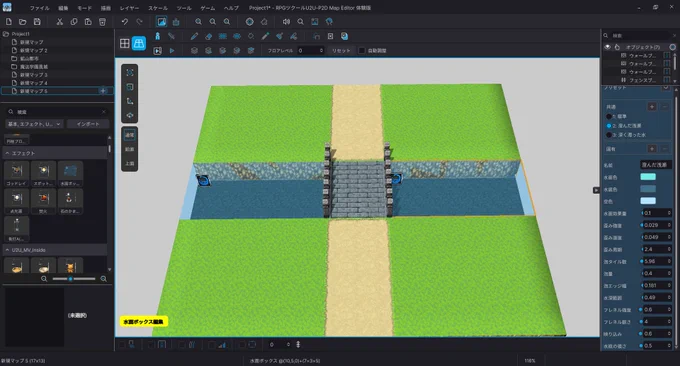Open the light-blue 空色 color swatch

click(648, 201)
